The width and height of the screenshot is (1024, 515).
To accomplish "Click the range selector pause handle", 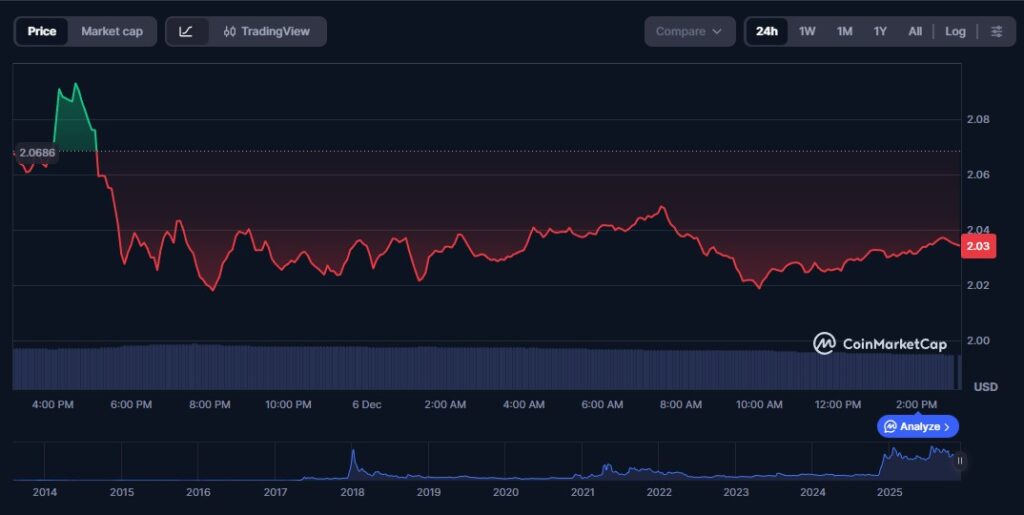I will tap(959, 461).
